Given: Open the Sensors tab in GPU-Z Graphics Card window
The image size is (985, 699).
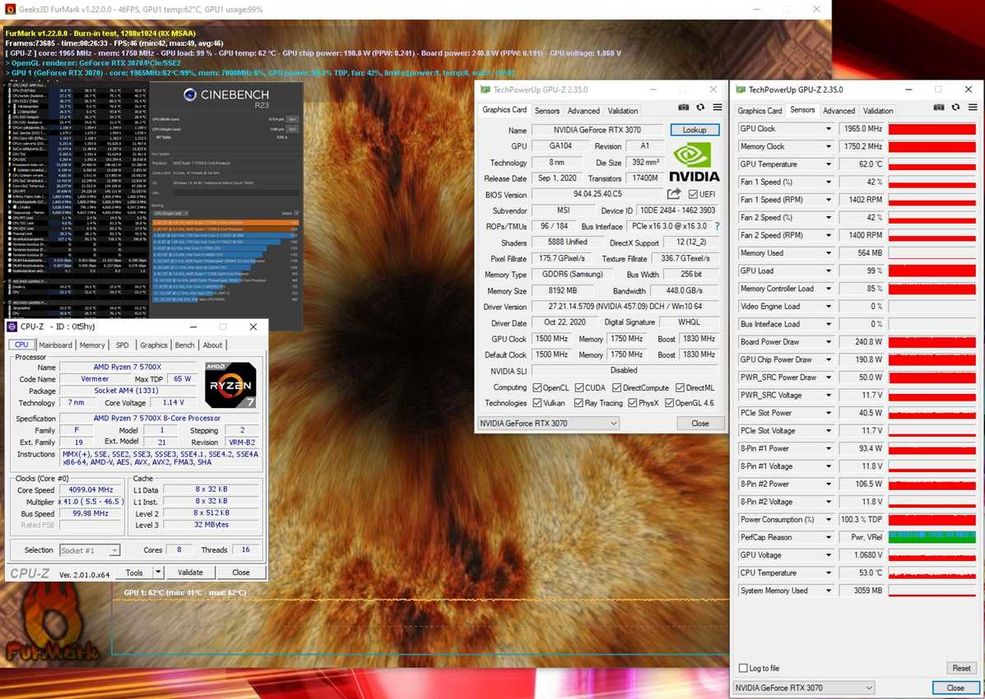Looking at the screenshot, I should click(547, 111).
